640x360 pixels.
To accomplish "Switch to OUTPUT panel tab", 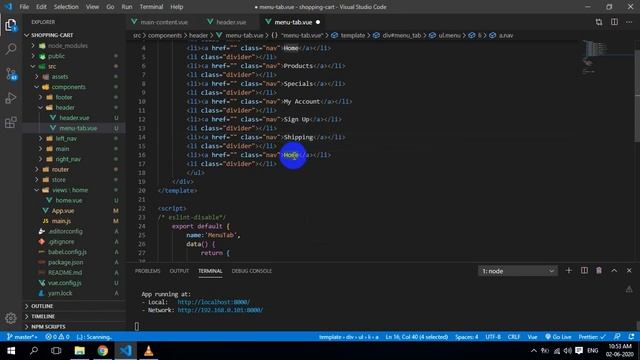I will tap(179, 271).
